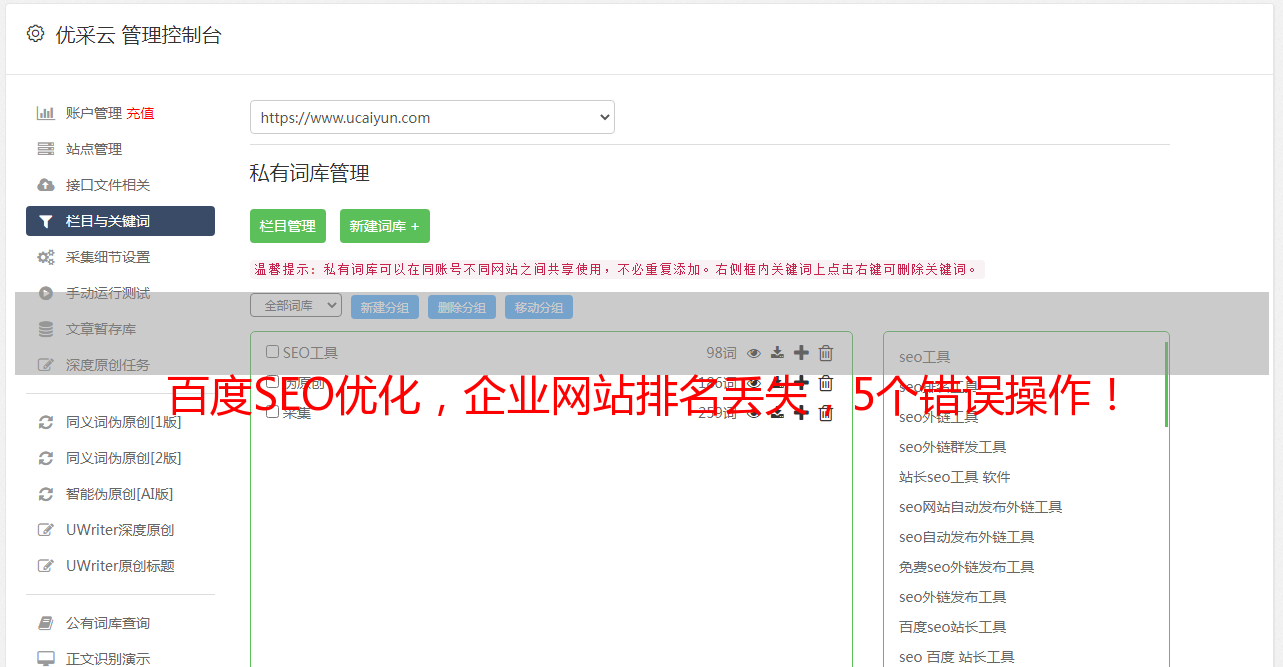Add keywords to the SEO工具 library

[801, 353]
